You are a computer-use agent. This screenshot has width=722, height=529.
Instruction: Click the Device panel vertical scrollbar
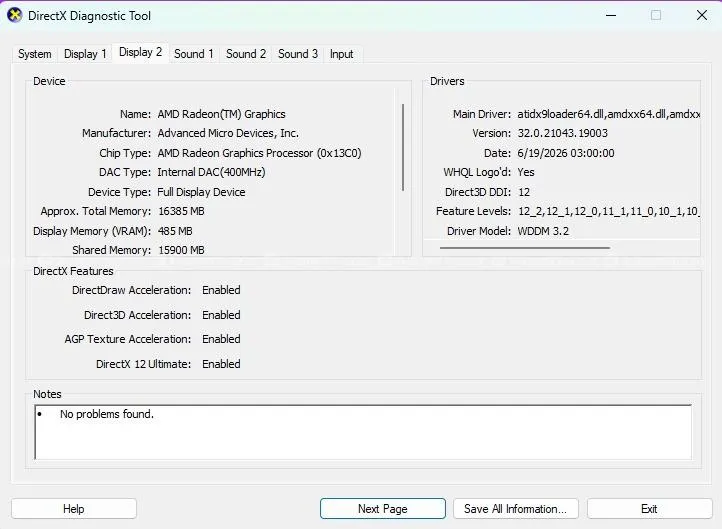click(403, 147)
